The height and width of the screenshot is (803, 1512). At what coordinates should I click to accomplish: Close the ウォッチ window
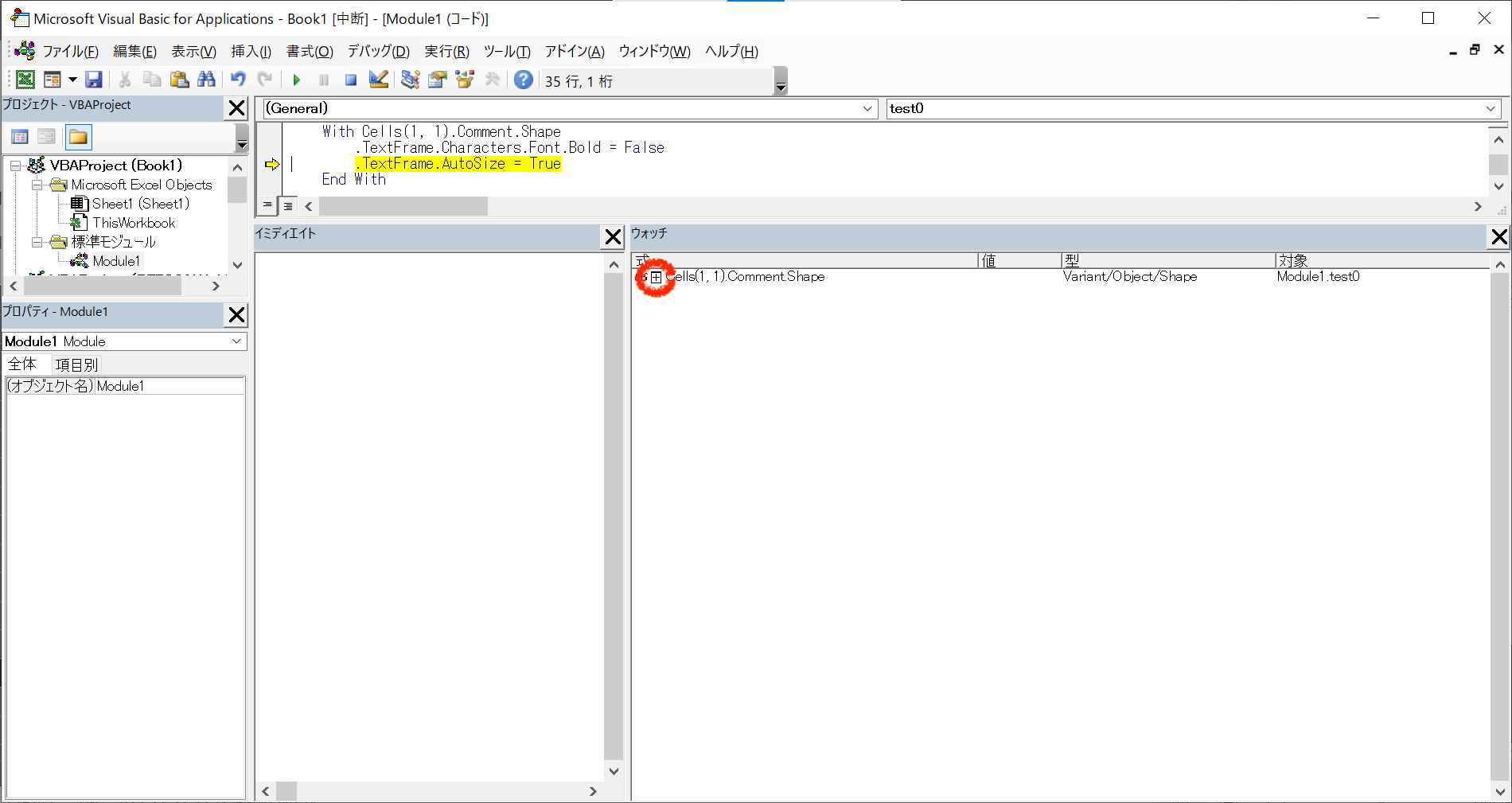point(1499,237)
